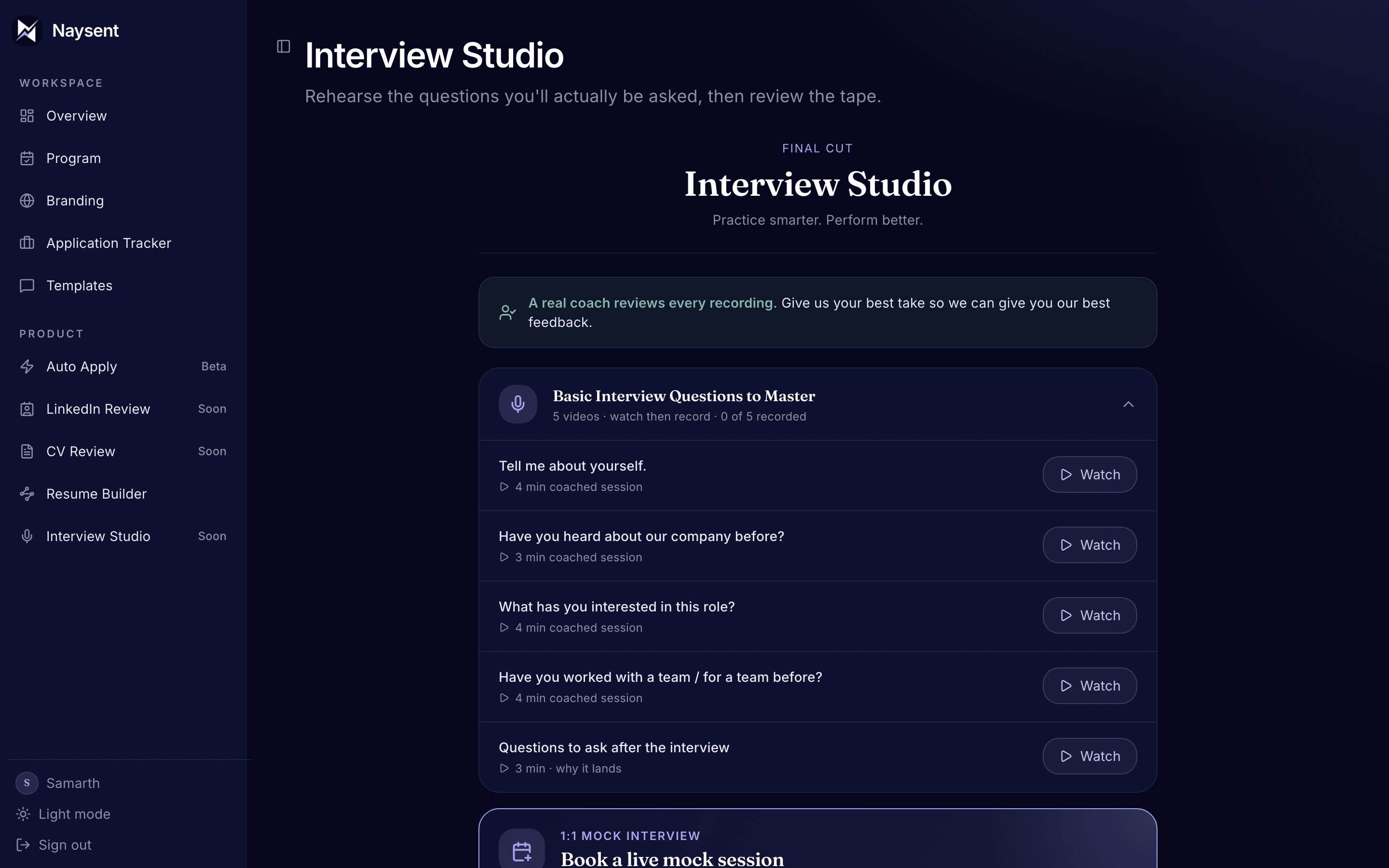Click the Overview grid icon
The width and height of the screenshot is (1389, 868).
(x=27, y=116)
